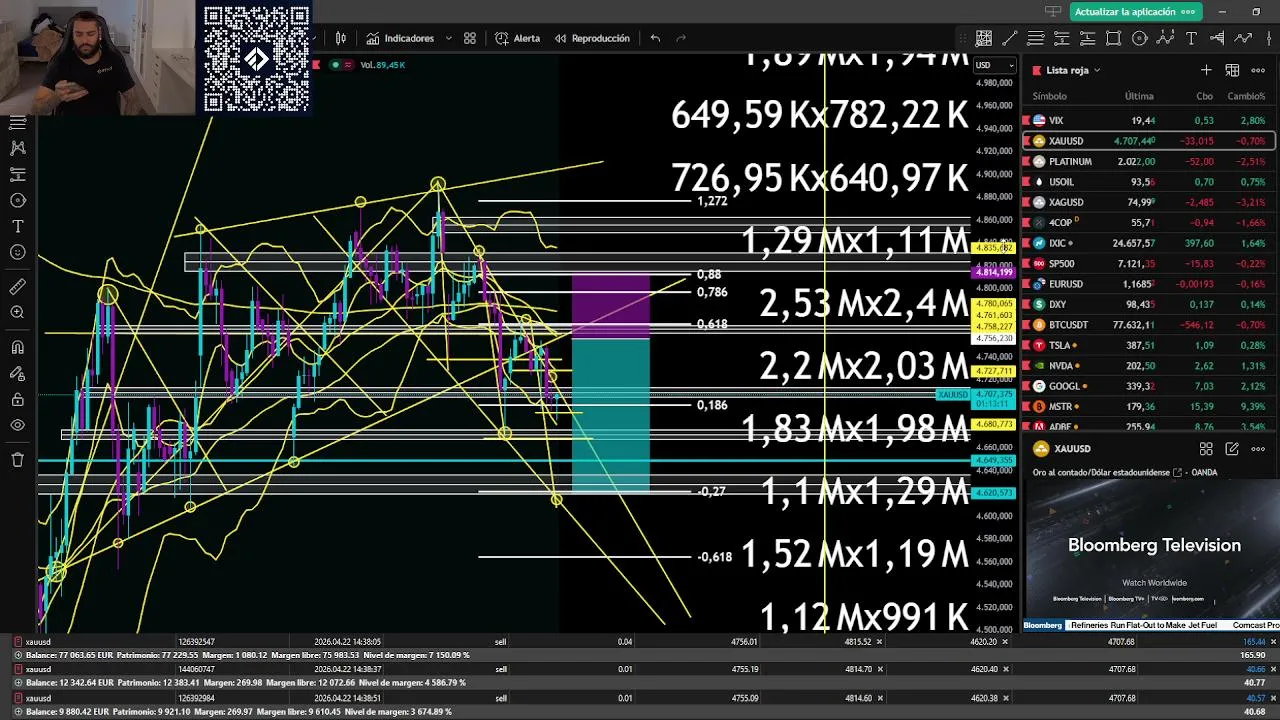The height and width of the screenshot is (720, 1280).
Task: Select the text tool in favorites toolbar
Action: [x=1191, y=38]
